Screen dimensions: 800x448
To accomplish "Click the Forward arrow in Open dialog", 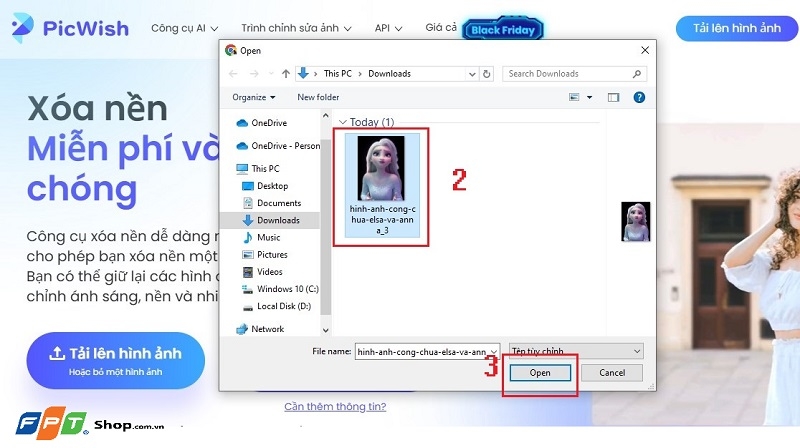I will pyautogui.click(x=254, y=74).
